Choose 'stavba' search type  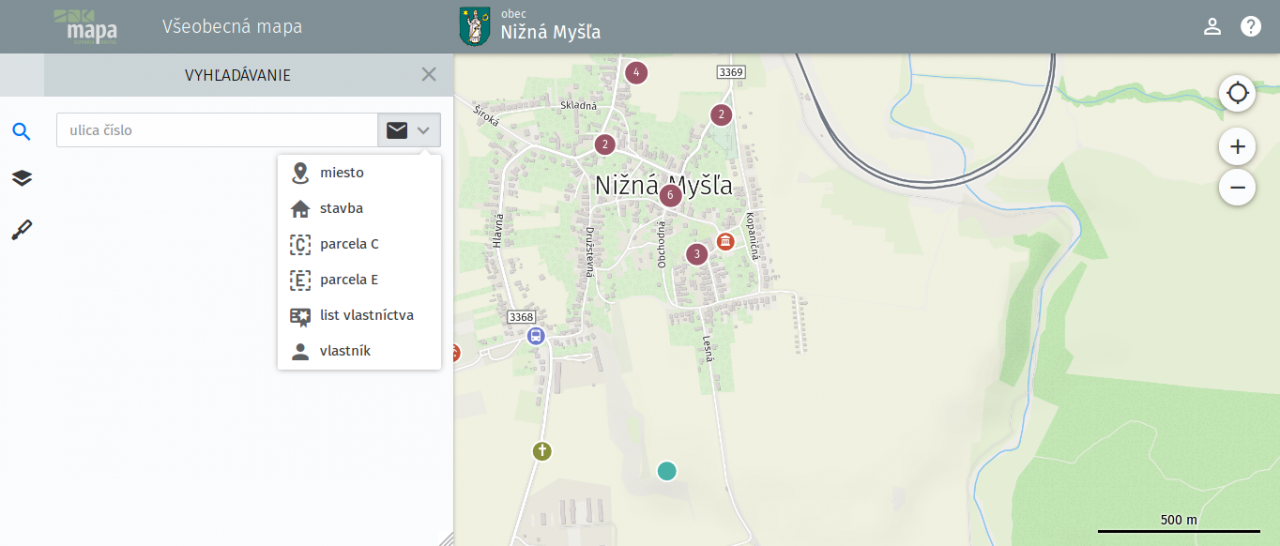pos(341,209)
